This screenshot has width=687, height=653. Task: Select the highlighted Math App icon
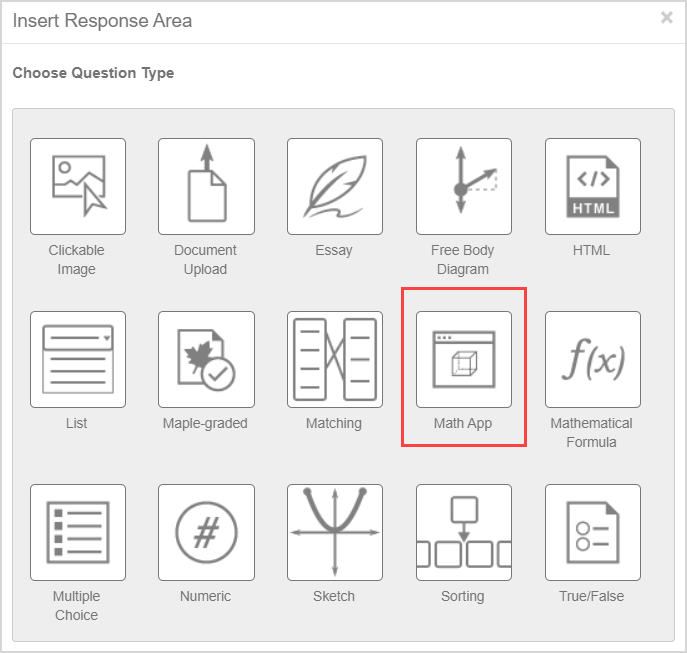[x=463, y=359]
